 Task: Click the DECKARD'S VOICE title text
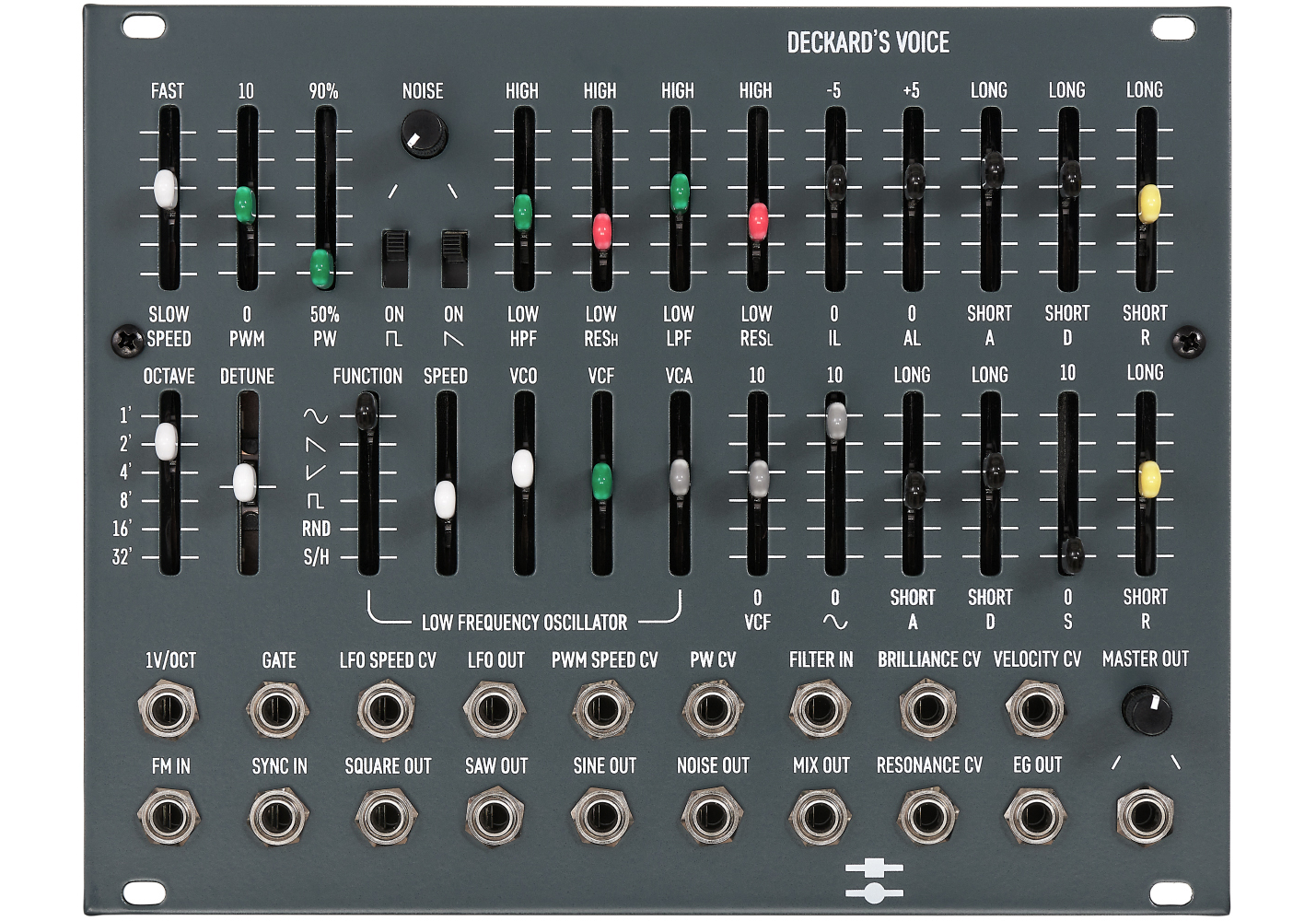pos(868,42)
